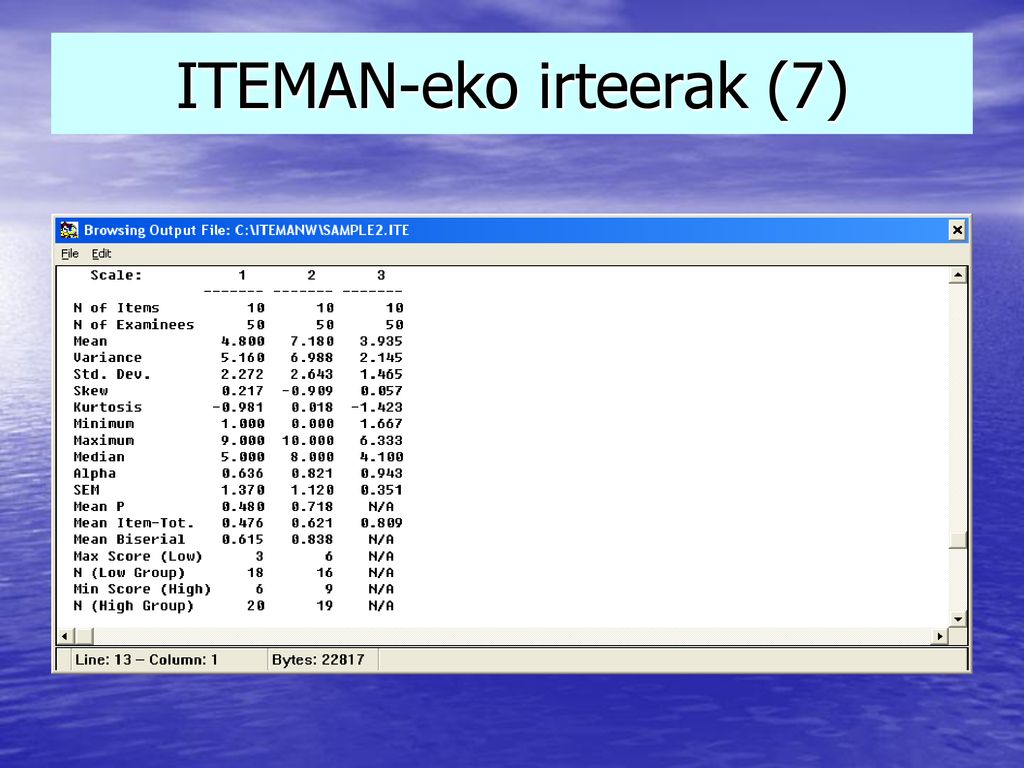Click the 'Max Score (Low)' row label
The width and height of the screenshot is (1024, 768).
click(x=138, y=556)
